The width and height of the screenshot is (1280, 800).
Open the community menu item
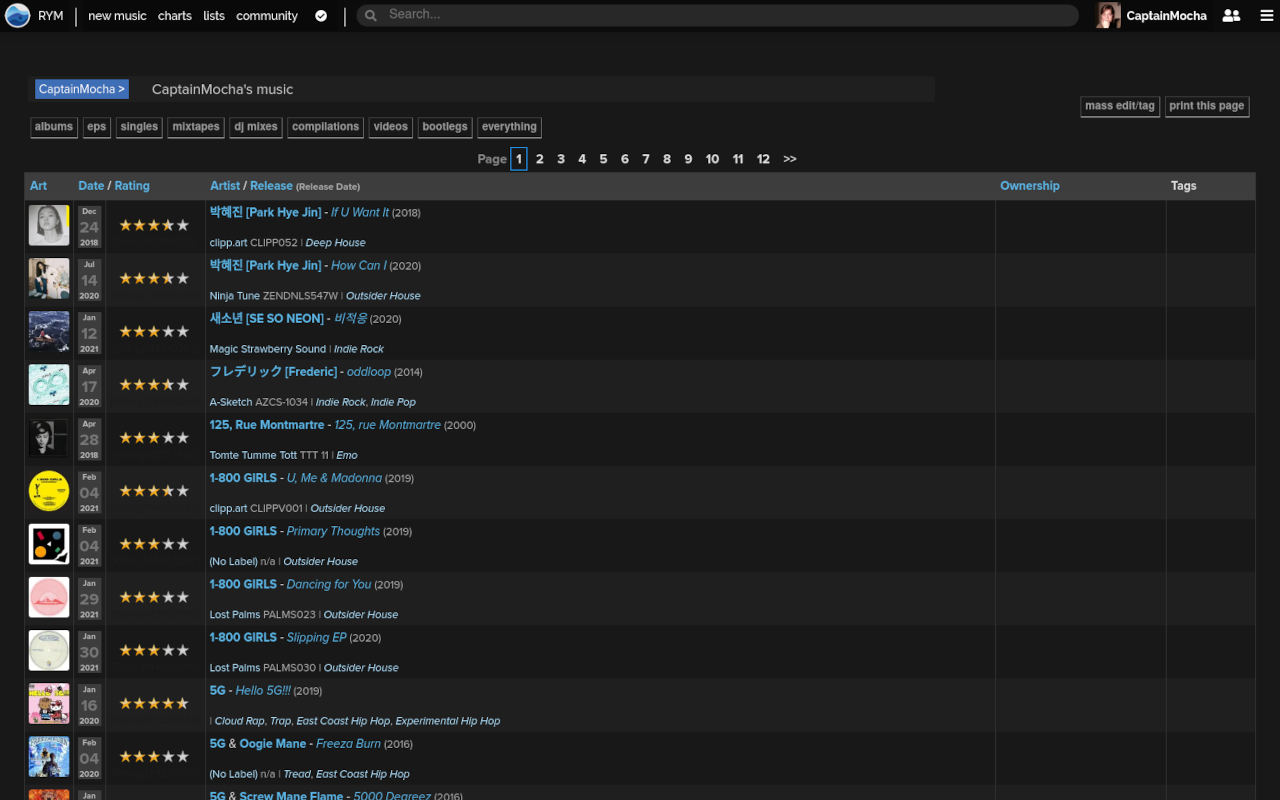tap(267, 16)
